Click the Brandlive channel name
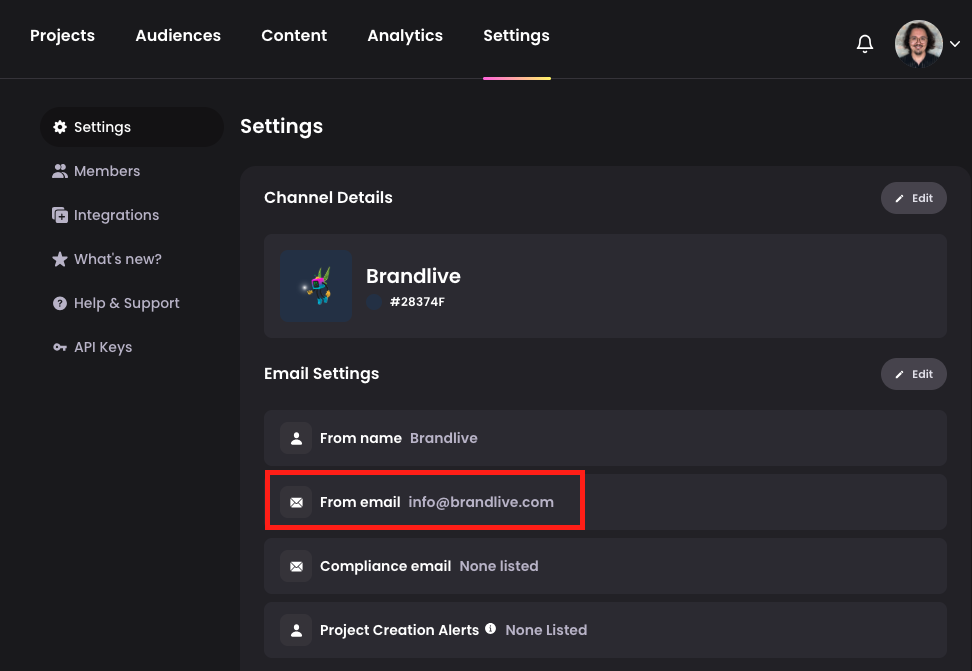Screen dimensions: 972x671 pyautogui.click(x=413, y=276)
